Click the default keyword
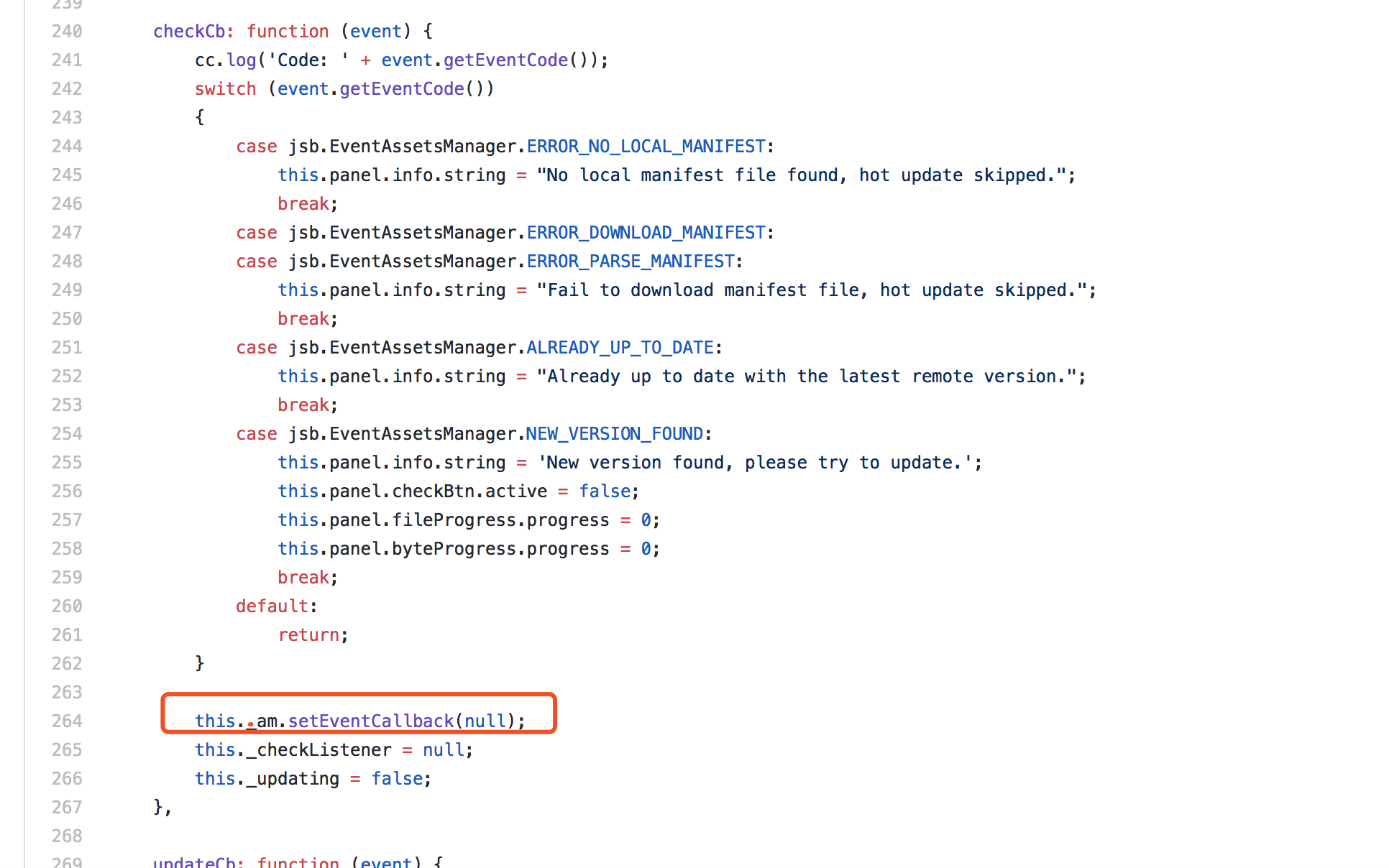Viewport: 1389px width, 868px height. (x=272, y=606)
